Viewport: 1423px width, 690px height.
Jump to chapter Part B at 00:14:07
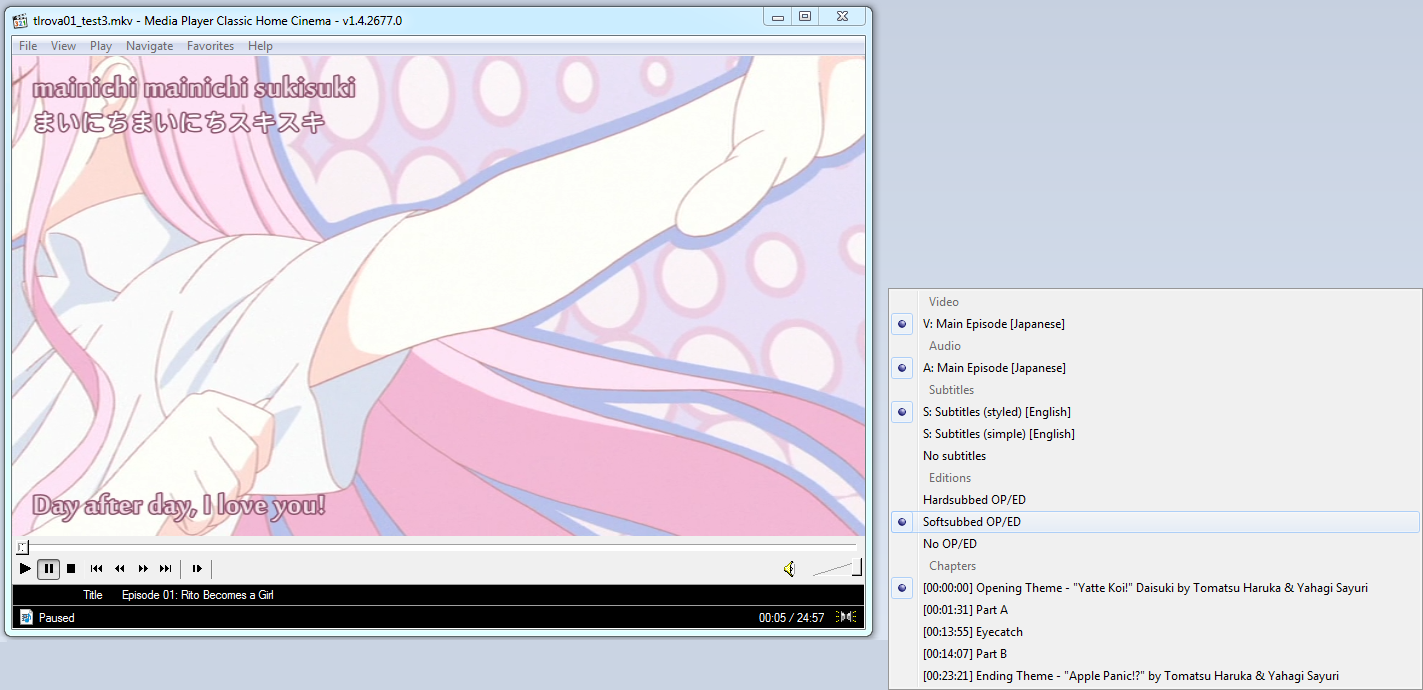tap(1155, 654)
